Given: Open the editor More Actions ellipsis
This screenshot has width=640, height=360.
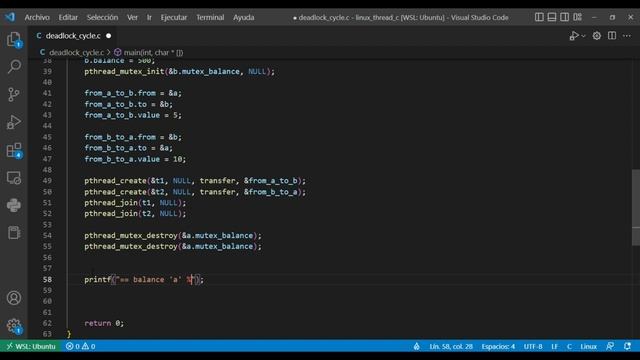Looking at the screenshot, I should (x=627, y=36).
